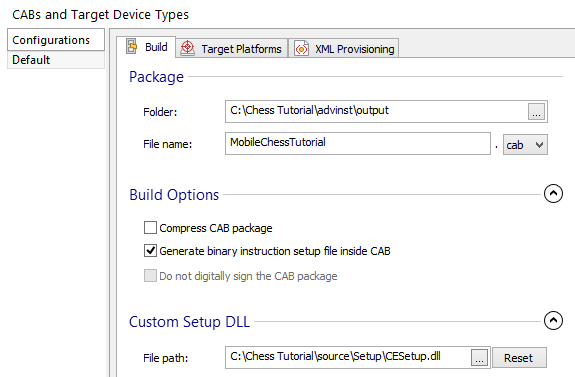Open the Build tab

click(146, 47)
